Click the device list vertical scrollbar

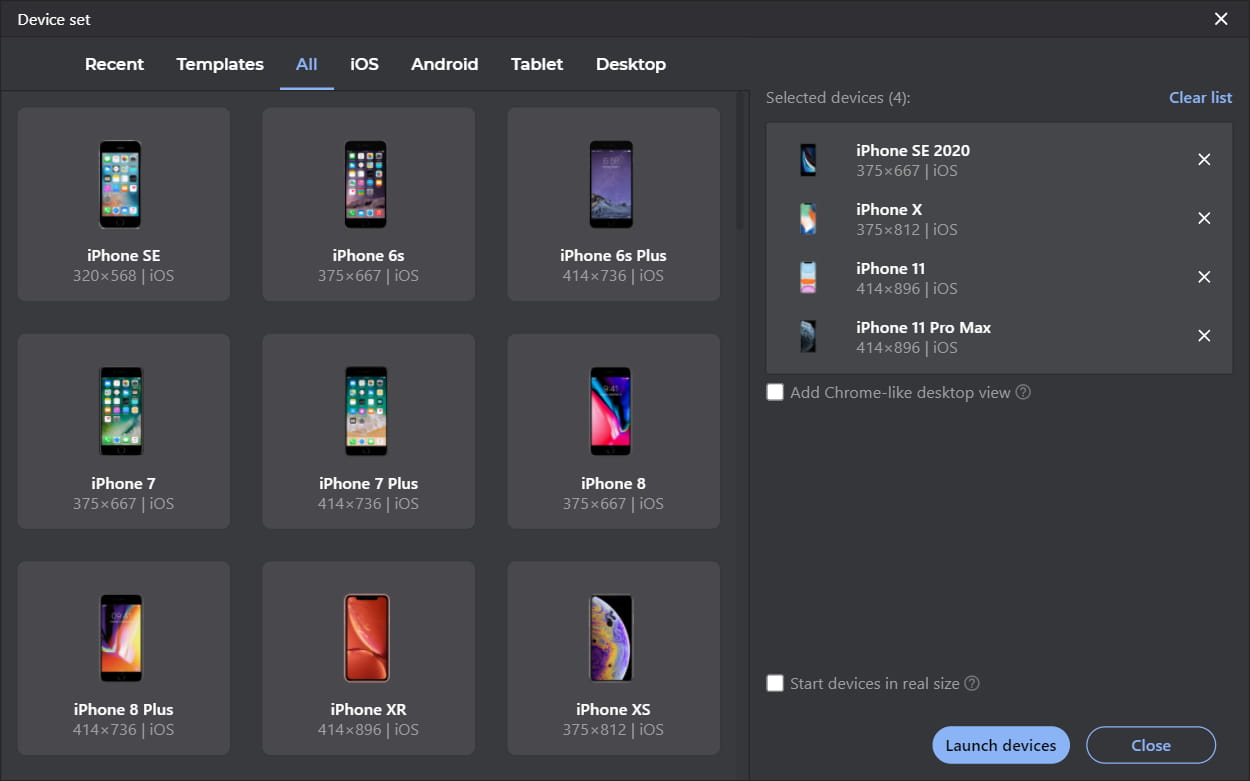pyautogui.click(x=740, y=160)
